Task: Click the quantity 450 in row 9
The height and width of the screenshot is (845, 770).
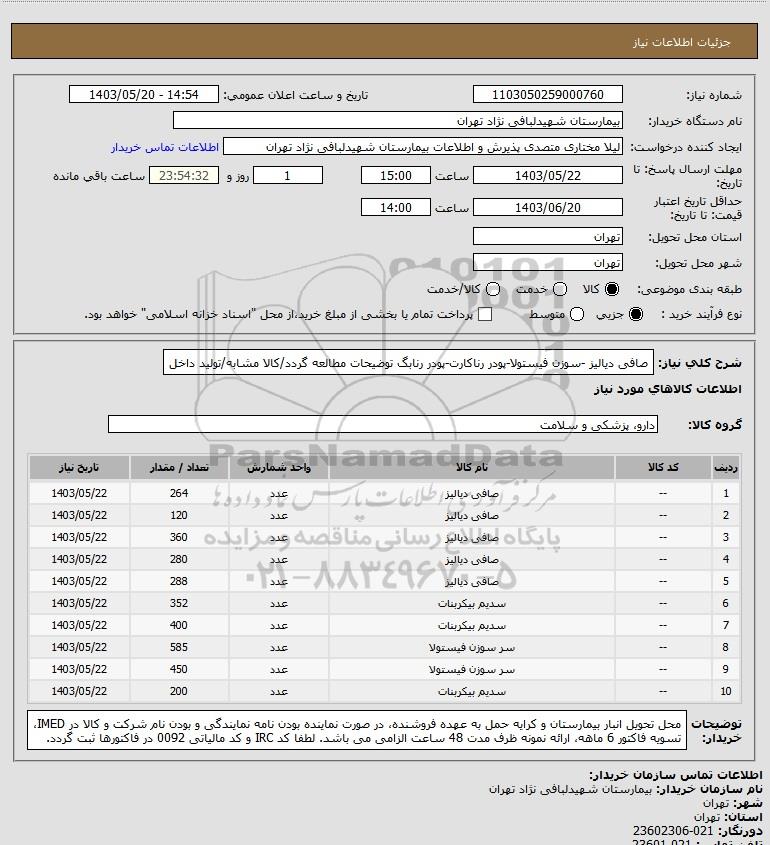Action: tap(179, 669)
